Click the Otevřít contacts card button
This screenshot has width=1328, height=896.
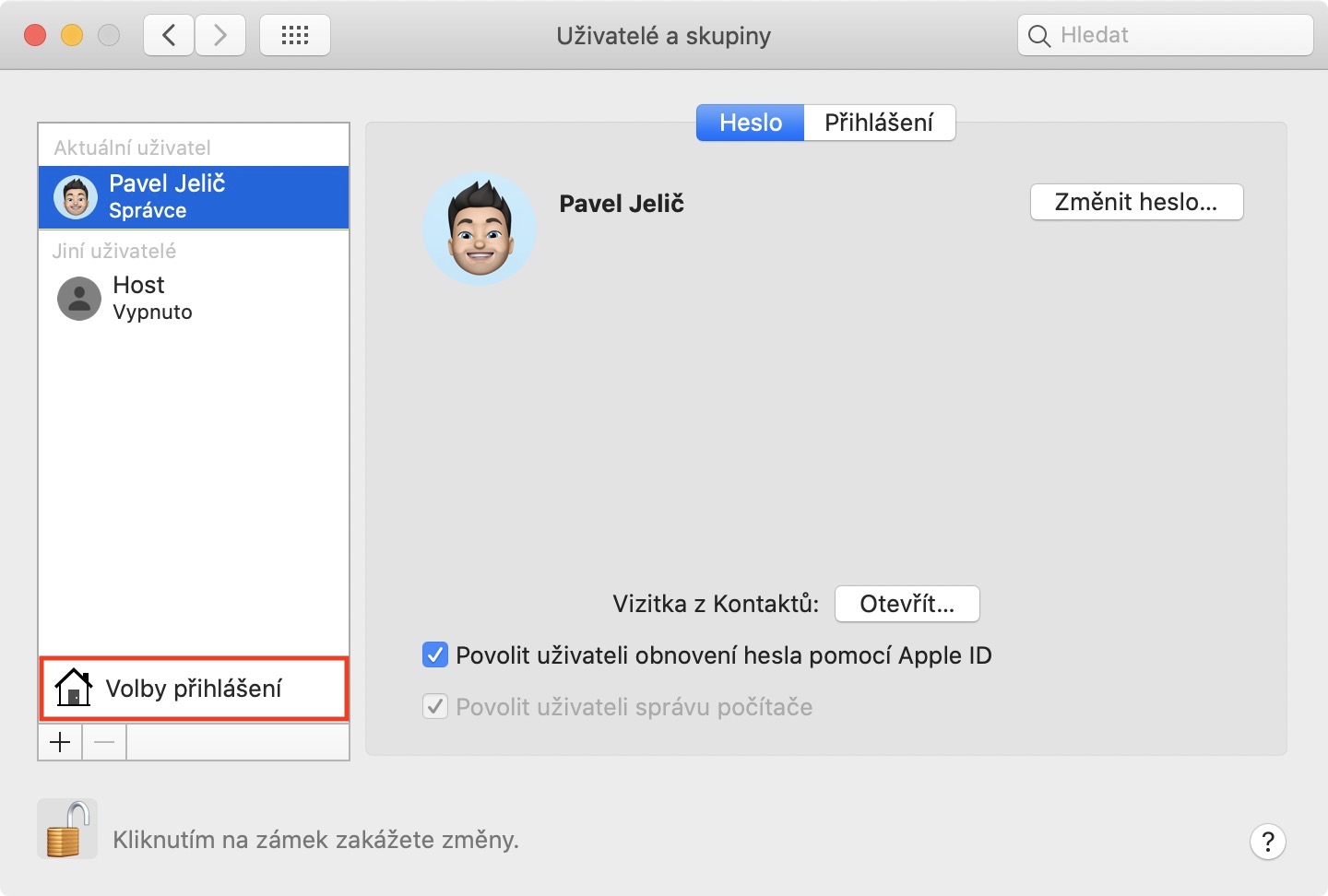click(907, 604)
